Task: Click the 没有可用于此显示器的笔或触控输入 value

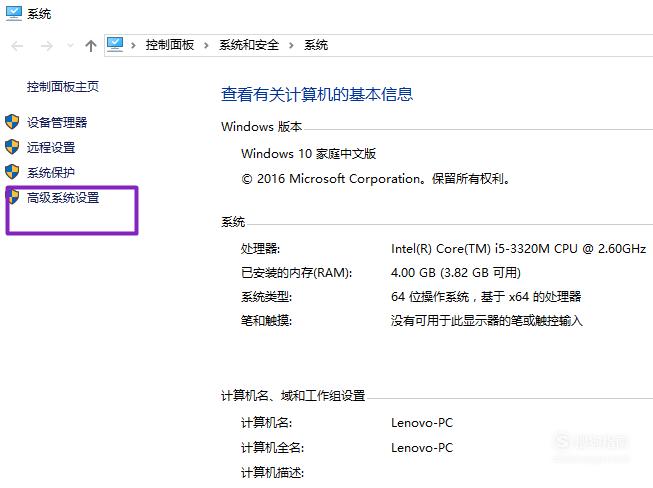Action: 487,321
